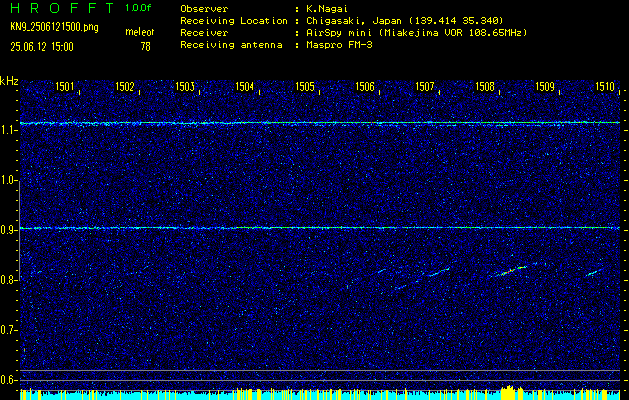This screenshot has height=400, width=629.
Task: Click the HROFFT title text
Action: (62, 8)
